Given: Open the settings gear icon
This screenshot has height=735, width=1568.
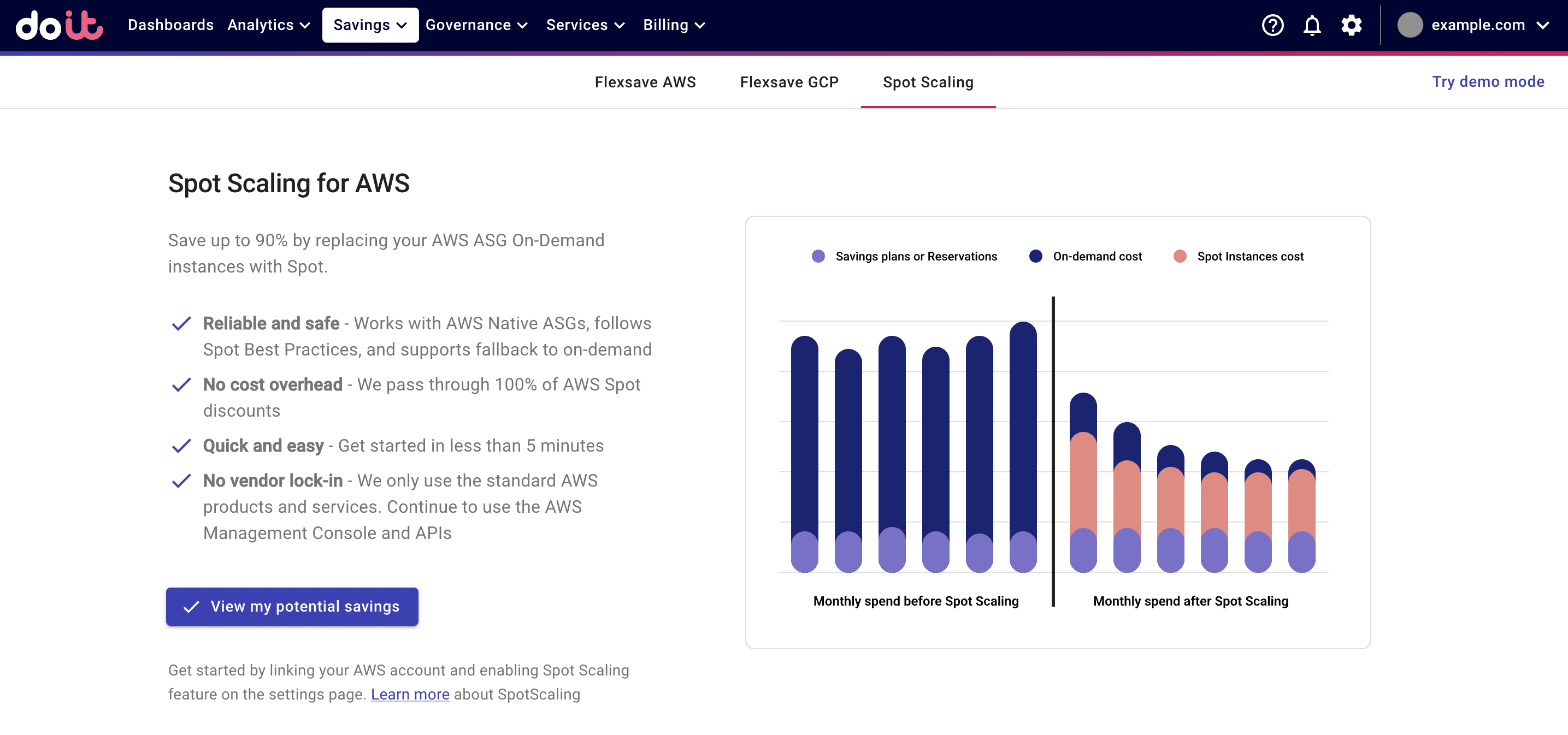Looking at the screenshot, I should pos(1351,25).
